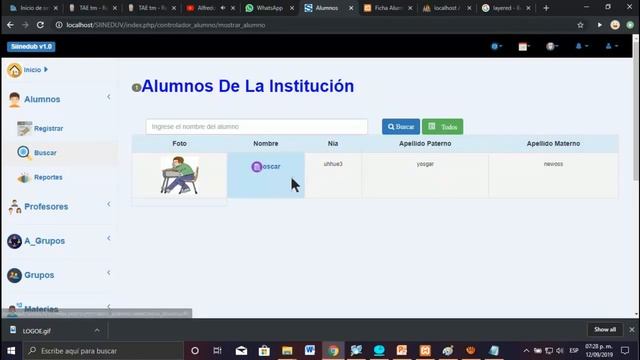640x360 pixels.
Task: Expand the Materias menu chevron
Action: click(x=109, y=306)
